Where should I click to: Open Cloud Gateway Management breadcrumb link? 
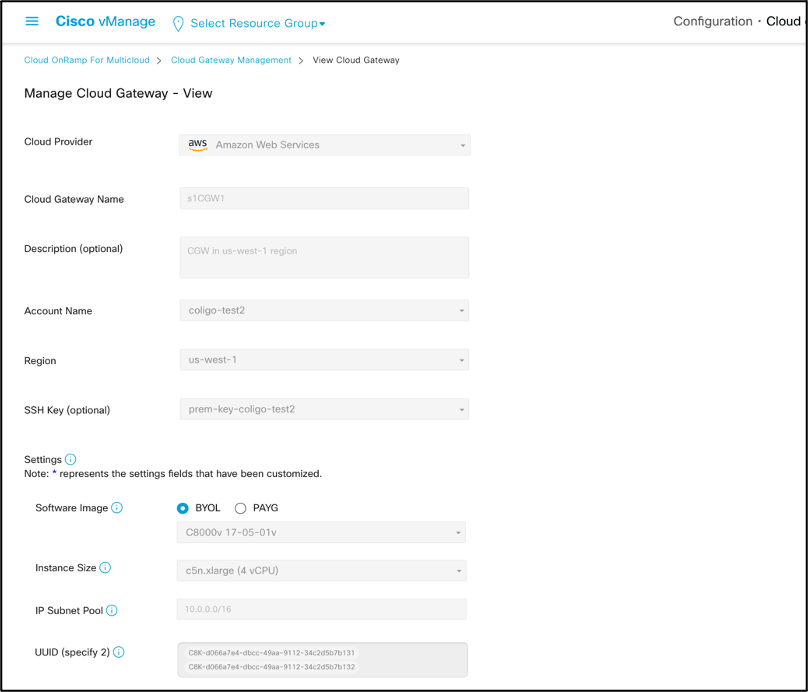231,60
